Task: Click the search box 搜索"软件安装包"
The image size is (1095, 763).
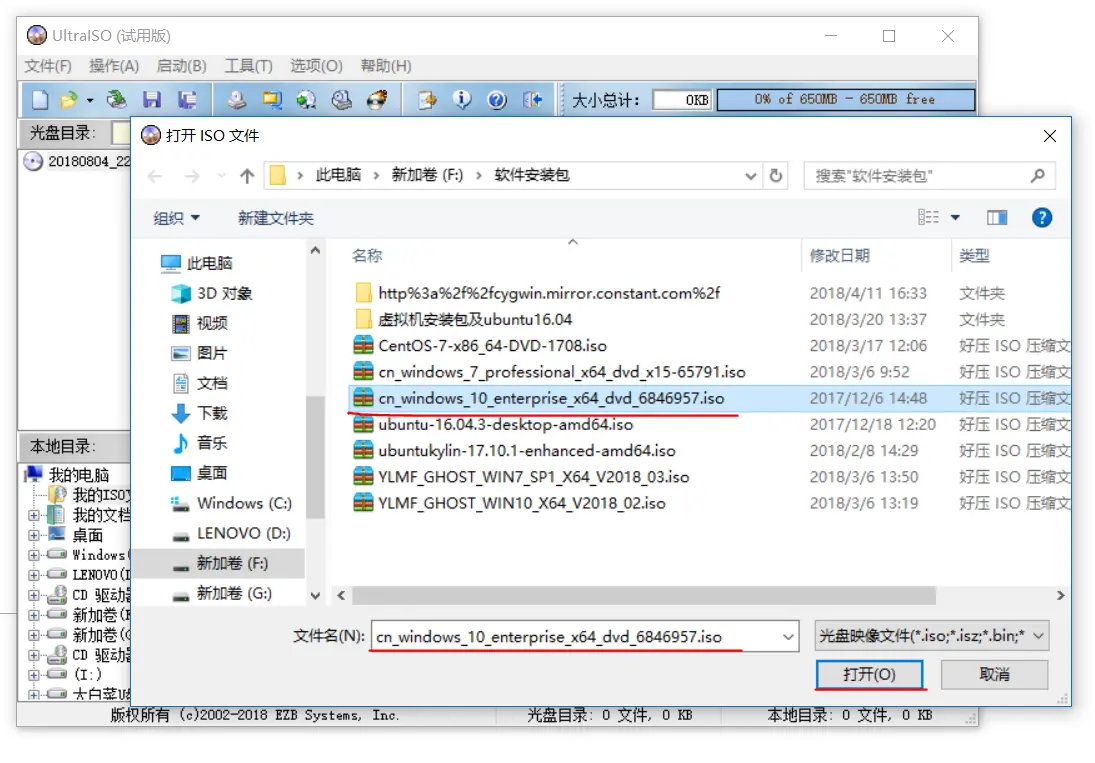Action: (x=929, y=176)
